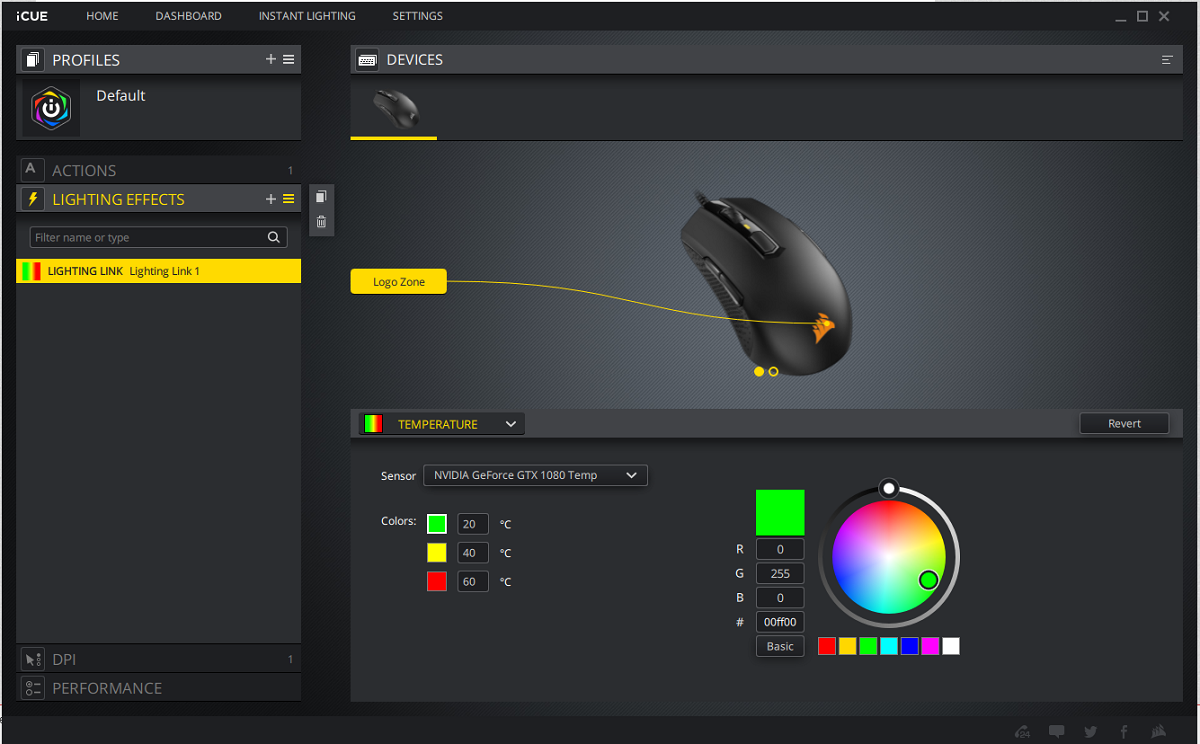Open the Facebook icon in footer
Viewport: 1200px width, 744px height.
click(x=1124, y=731)
